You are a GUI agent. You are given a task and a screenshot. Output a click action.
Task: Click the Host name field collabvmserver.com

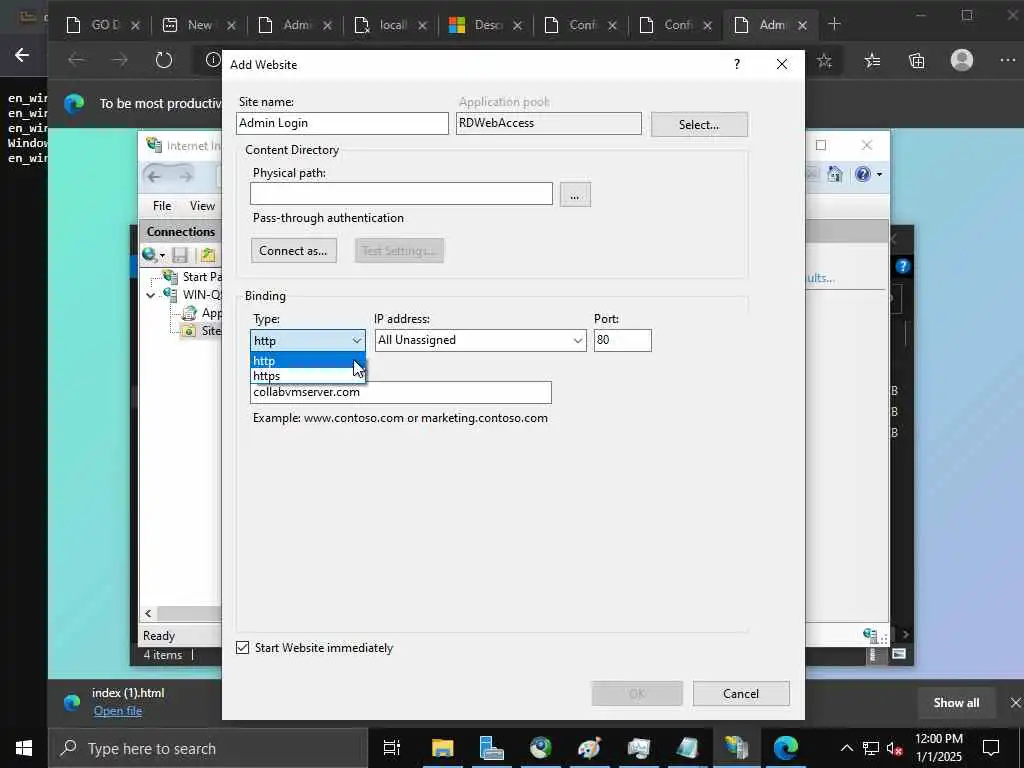[x=401, y=392]
